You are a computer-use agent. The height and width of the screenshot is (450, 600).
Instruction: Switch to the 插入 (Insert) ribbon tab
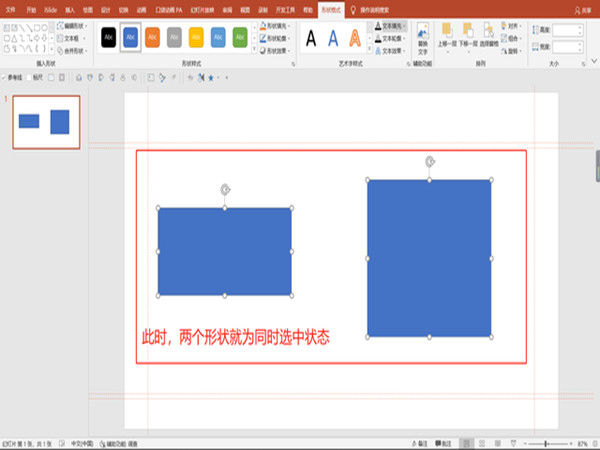click(x=69, y=8)
